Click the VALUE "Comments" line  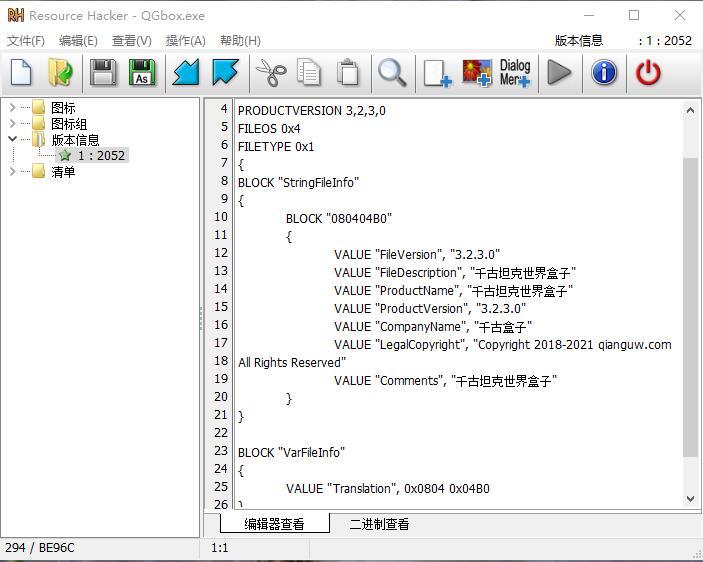click(x=445, y=380)
